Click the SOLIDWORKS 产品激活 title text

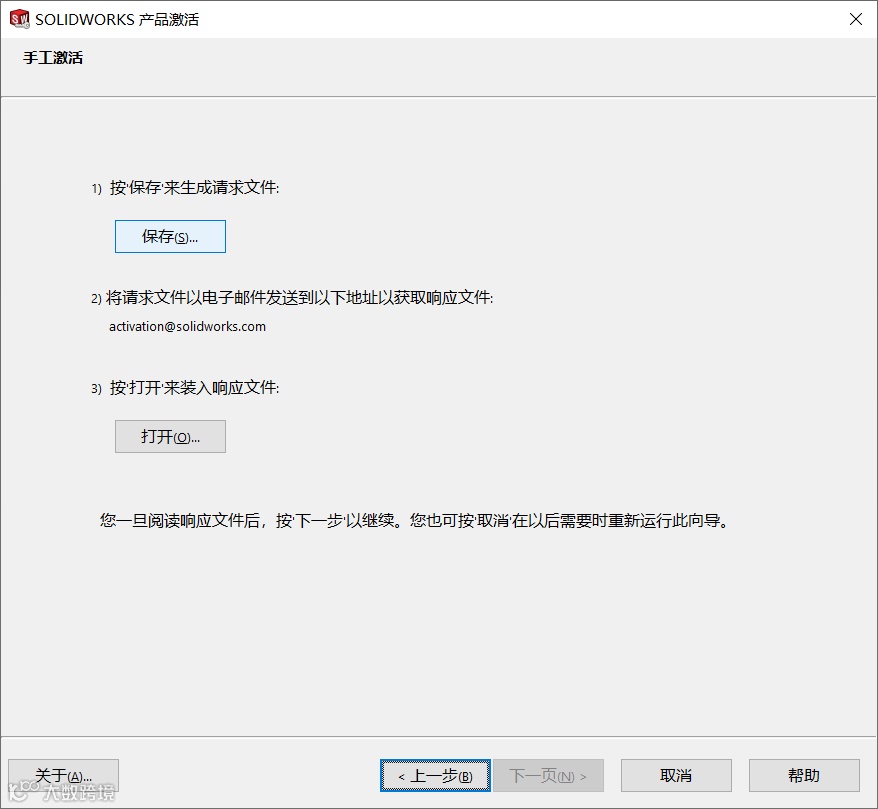coord(117,19)
